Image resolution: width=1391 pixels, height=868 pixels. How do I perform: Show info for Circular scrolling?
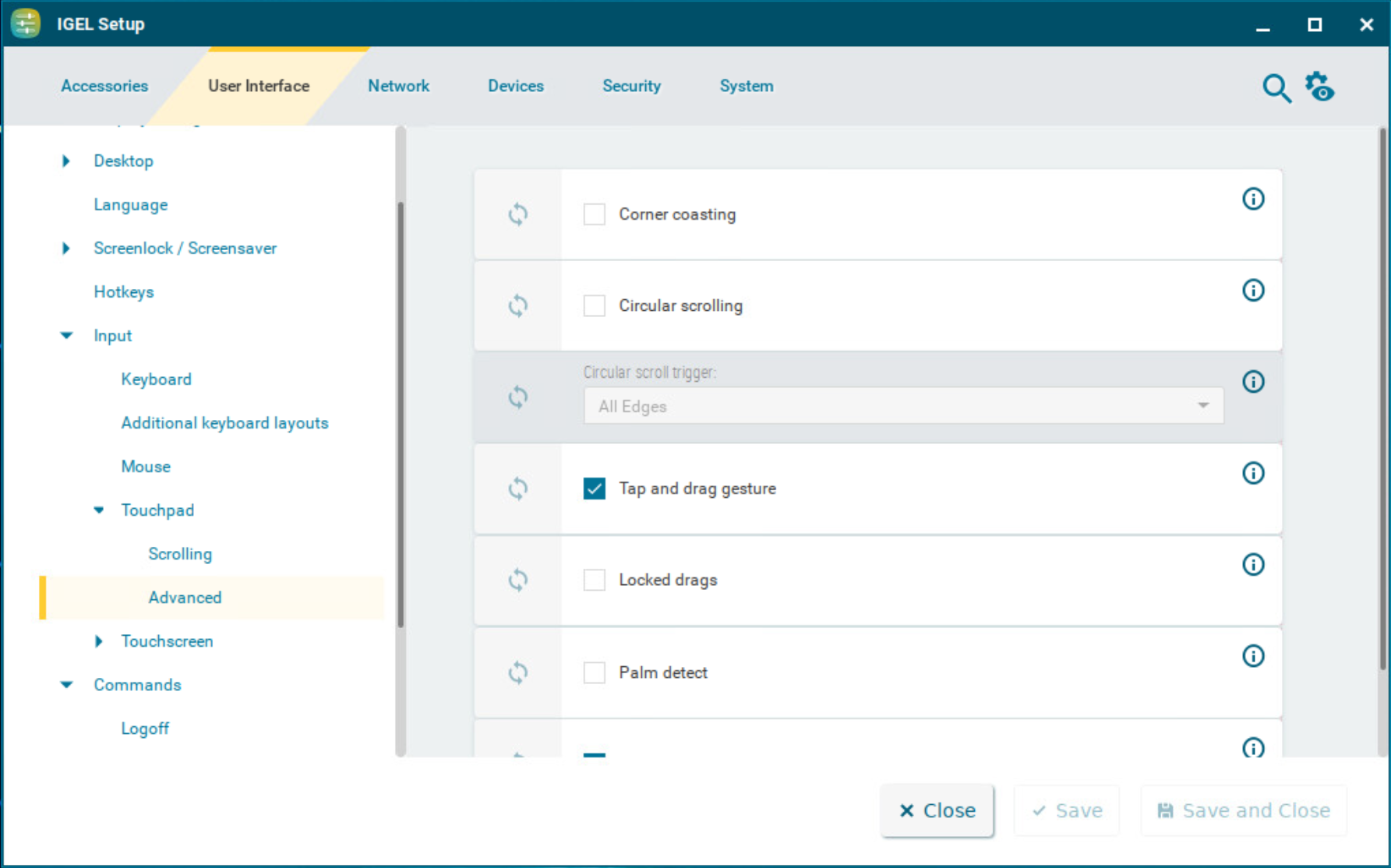(1252, 291)
